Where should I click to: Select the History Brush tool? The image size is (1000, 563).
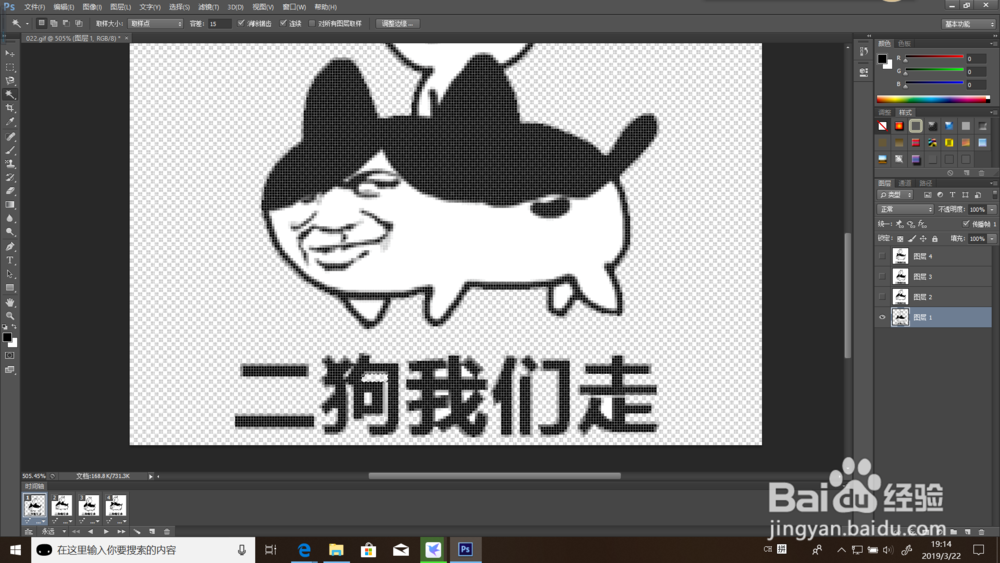pyautogui.click(x=10, y=177)
